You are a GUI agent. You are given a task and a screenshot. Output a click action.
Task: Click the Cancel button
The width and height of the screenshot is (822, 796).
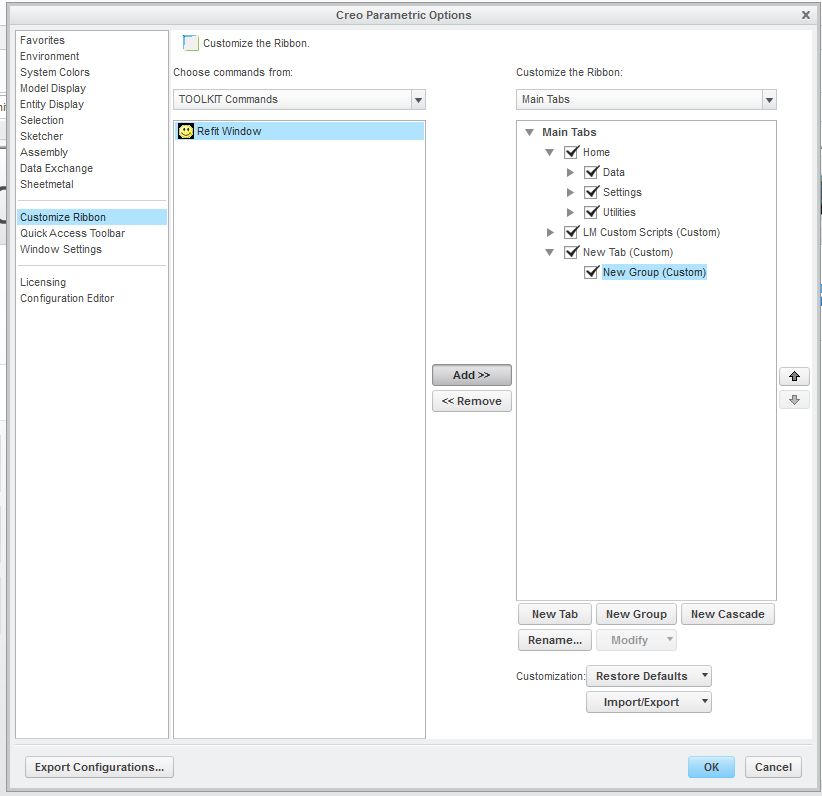coord(773,767)
